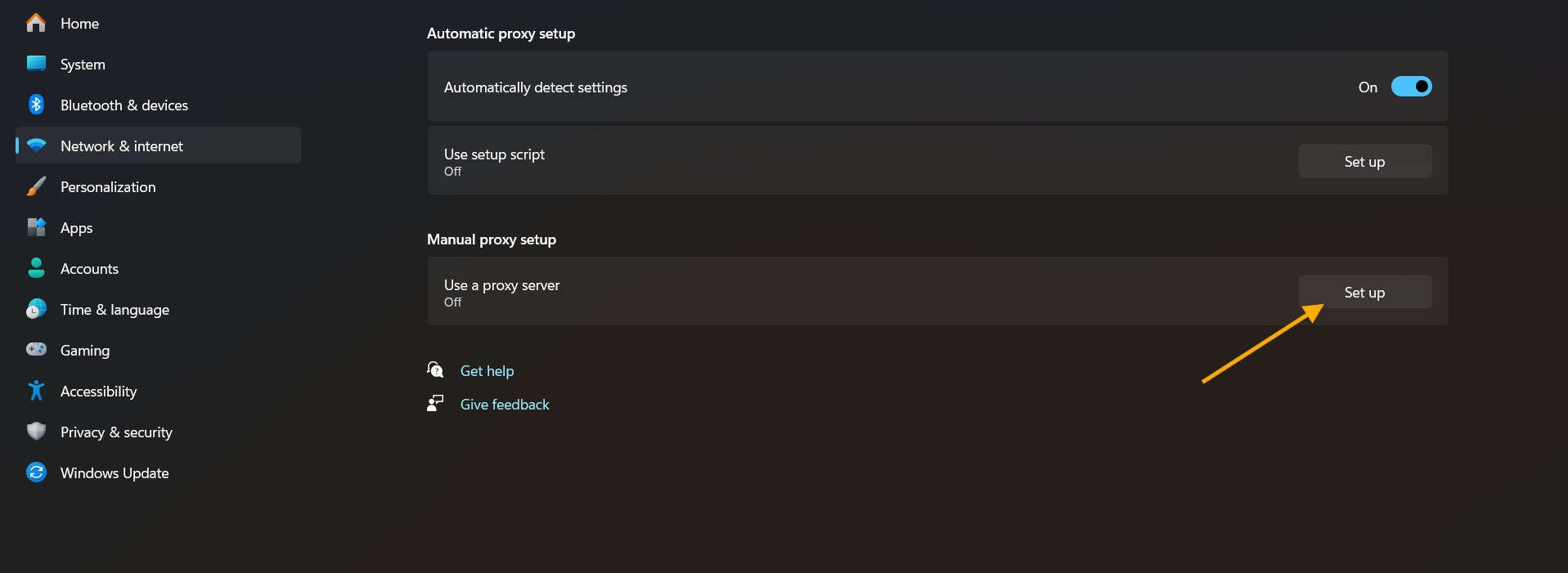Go to Windows Update settings label
This screenshot has height=573, width=1568.
coord(115,473)
